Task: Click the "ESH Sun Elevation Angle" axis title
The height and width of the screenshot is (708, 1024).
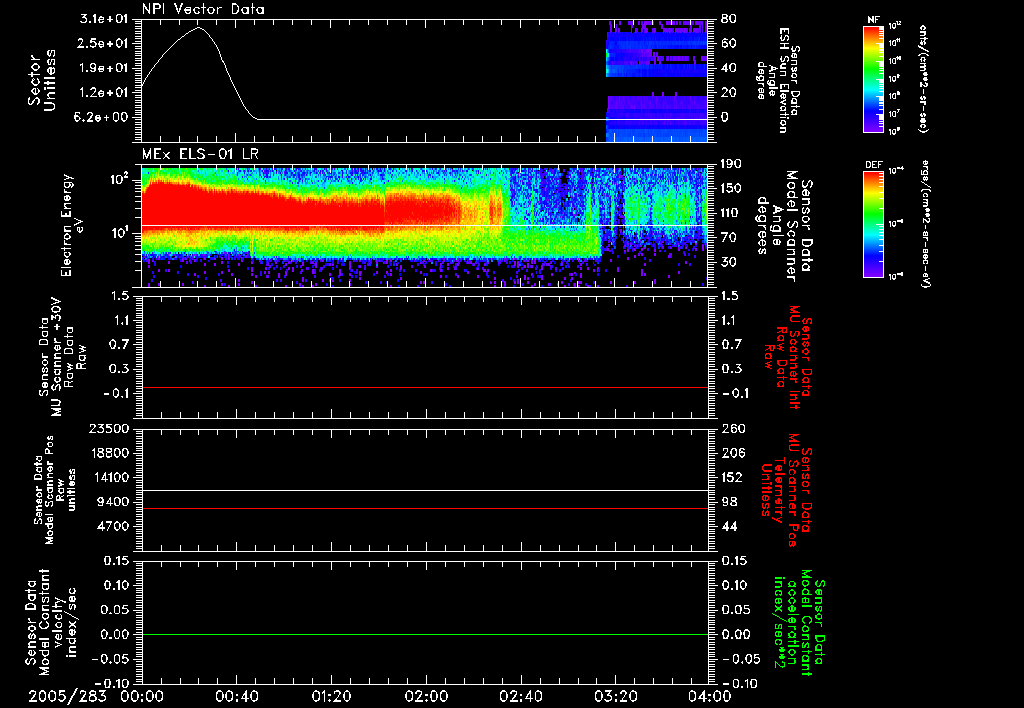Action: (780, 80)
